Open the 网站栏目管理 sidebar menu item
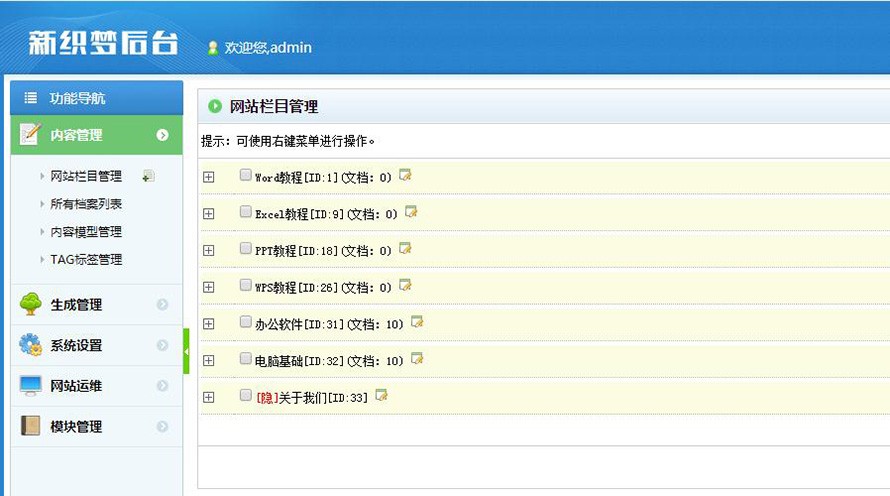 click(x=86, y=176)
